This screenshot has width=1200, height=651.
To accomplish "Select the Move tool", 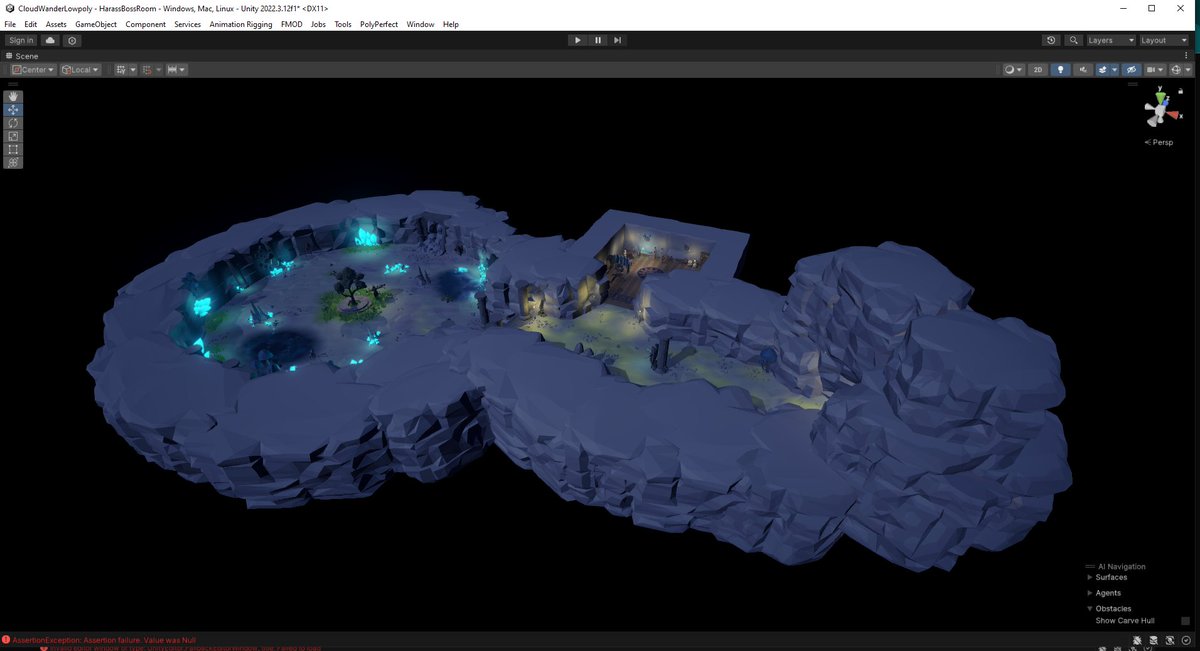I will point(13,110).
